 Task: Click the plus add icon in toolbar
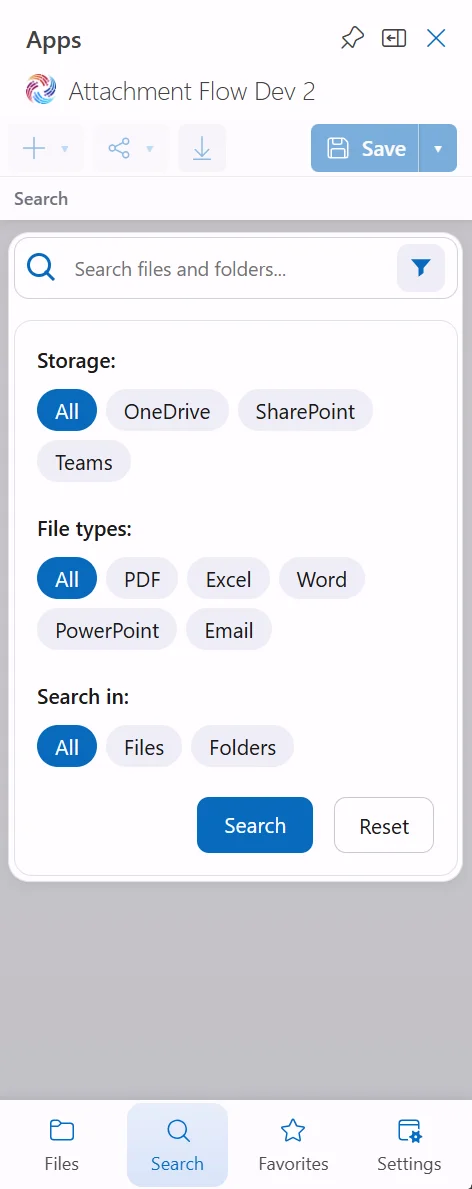click(x=34, y=148)
